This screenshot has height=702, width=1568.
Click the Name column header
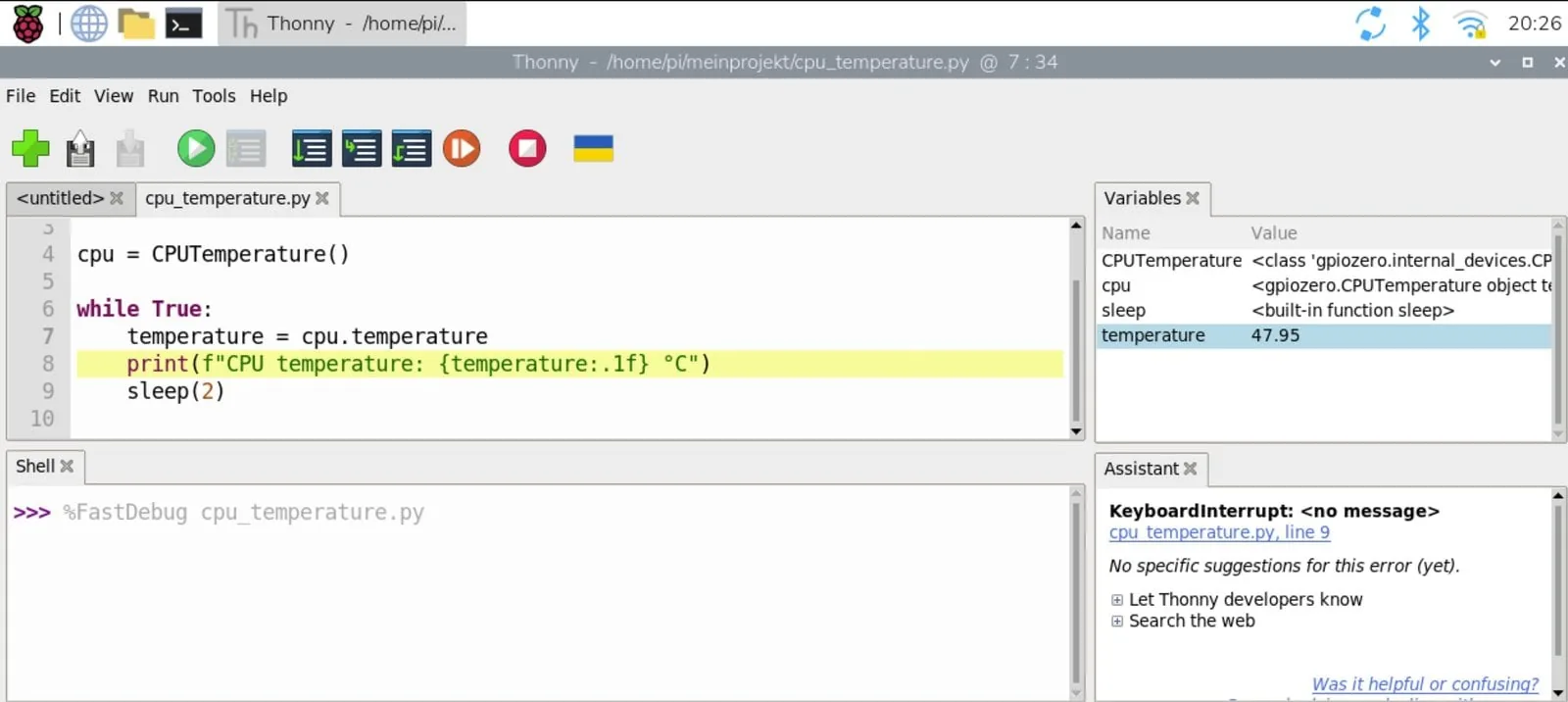(1126, 233)
